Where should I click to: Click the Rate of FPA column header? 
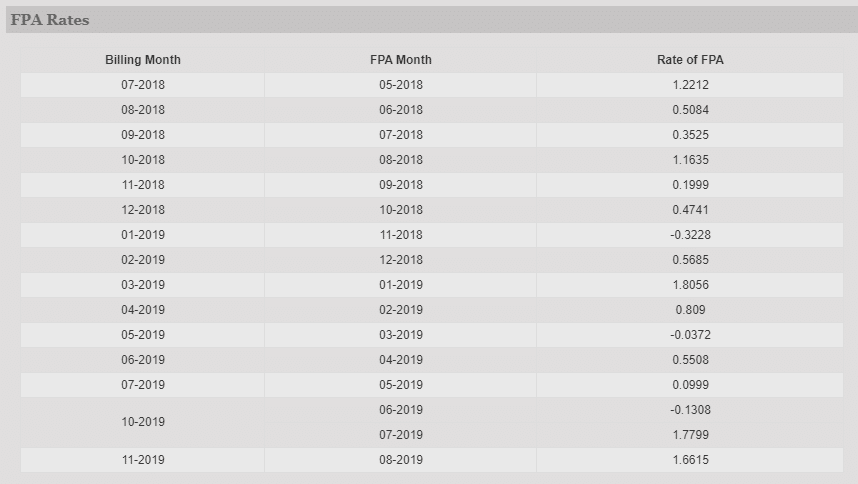690,60
